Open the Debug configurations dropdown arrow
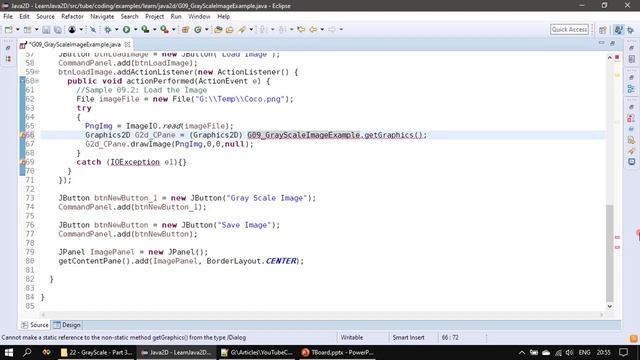Viewport: 640px width, 360px height. click(x=116, y=29)
